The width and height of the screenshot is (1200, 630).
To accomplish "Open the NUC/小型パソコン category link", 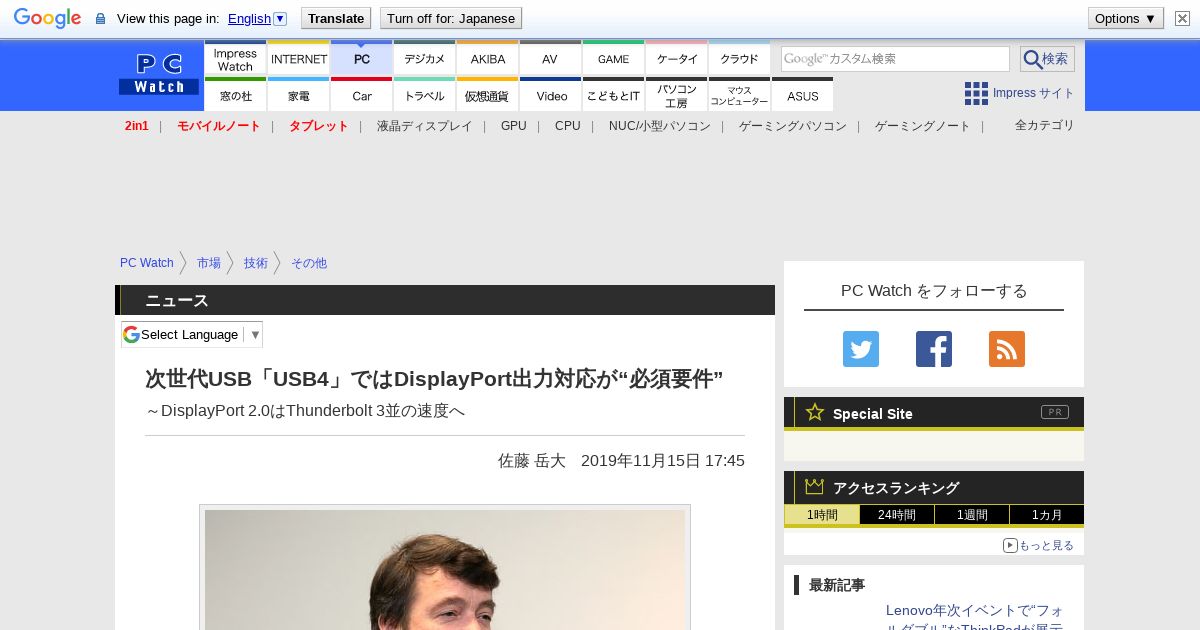I will [x=660, y=126].
